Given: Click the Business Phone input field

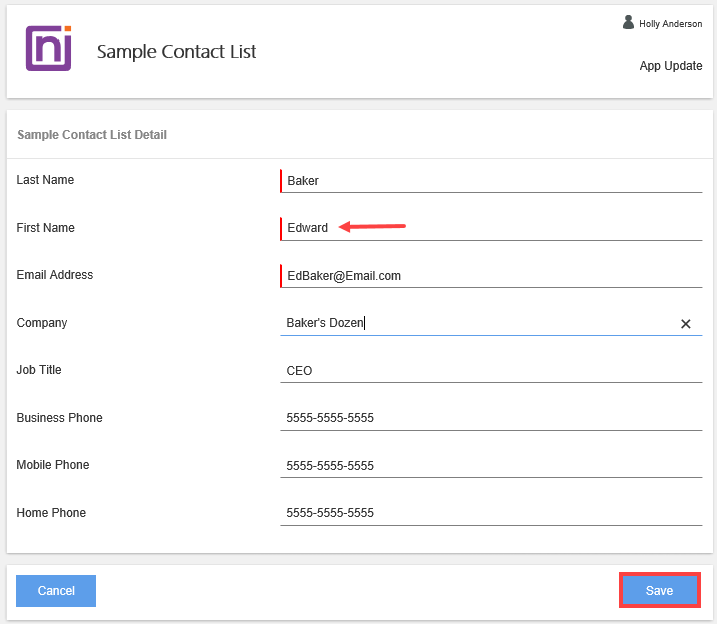Looking at the screenshot, I should (x=490, y=418).
